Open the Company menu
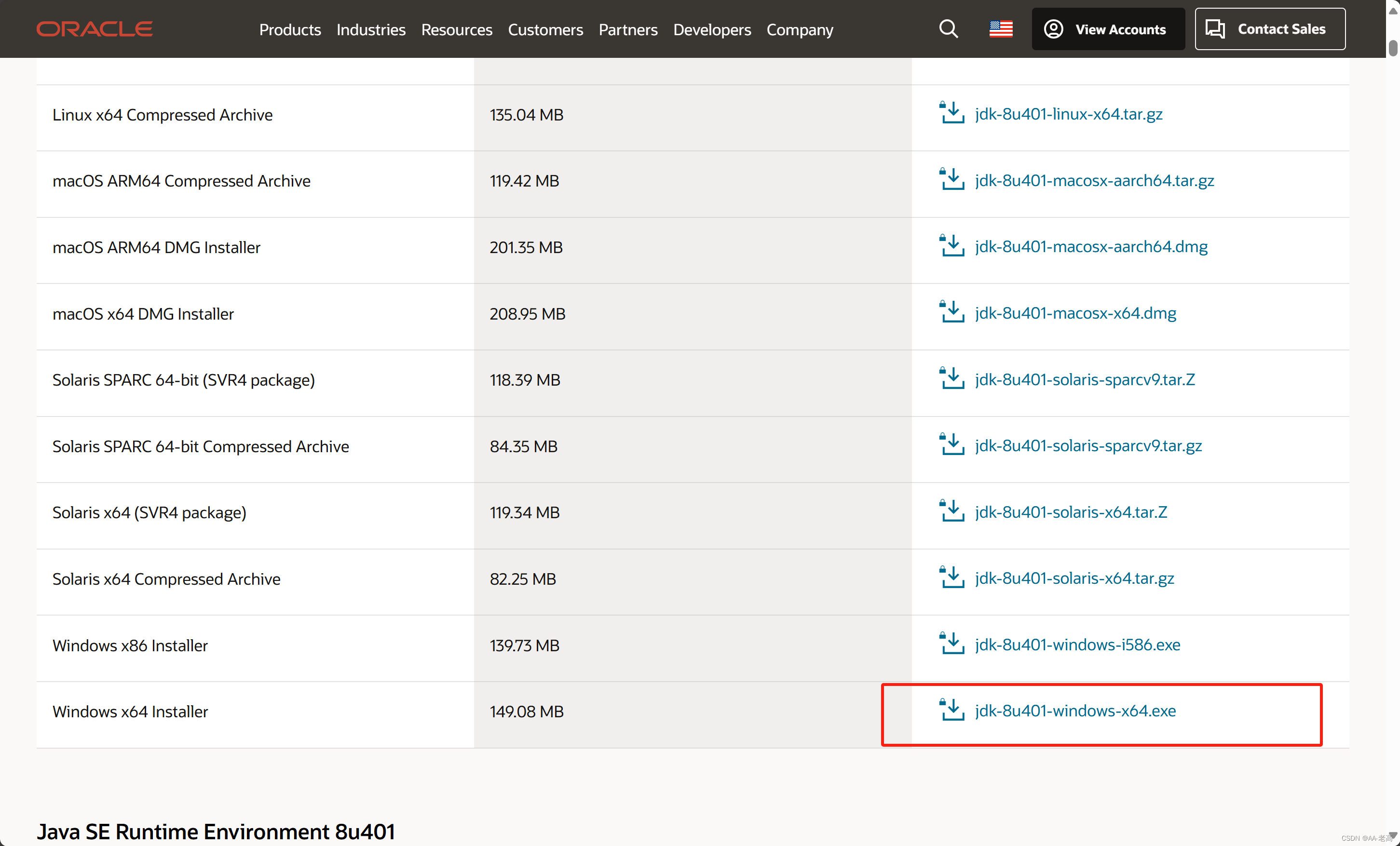Image resolution: width=1400 pixels, height=846 pixels. [x=800, y=29]
